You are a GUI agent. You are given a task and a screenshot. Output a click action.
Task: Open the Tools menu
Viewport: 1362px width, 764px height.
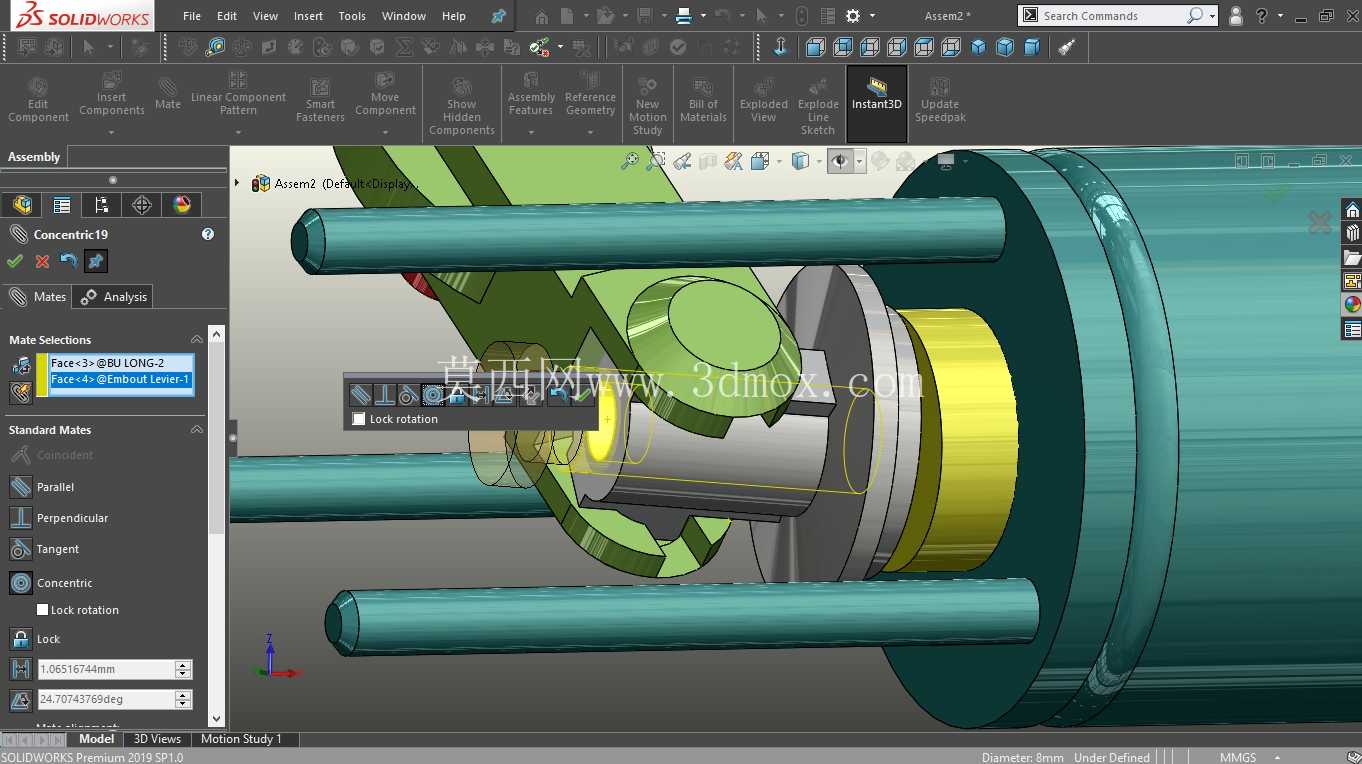[352, 16]
